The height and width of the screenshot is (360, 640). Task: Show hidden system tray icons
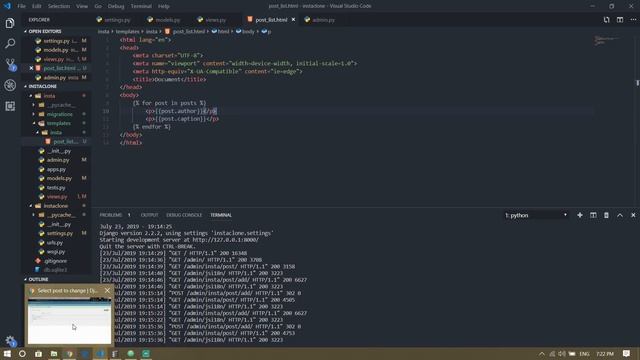[542, 353]
